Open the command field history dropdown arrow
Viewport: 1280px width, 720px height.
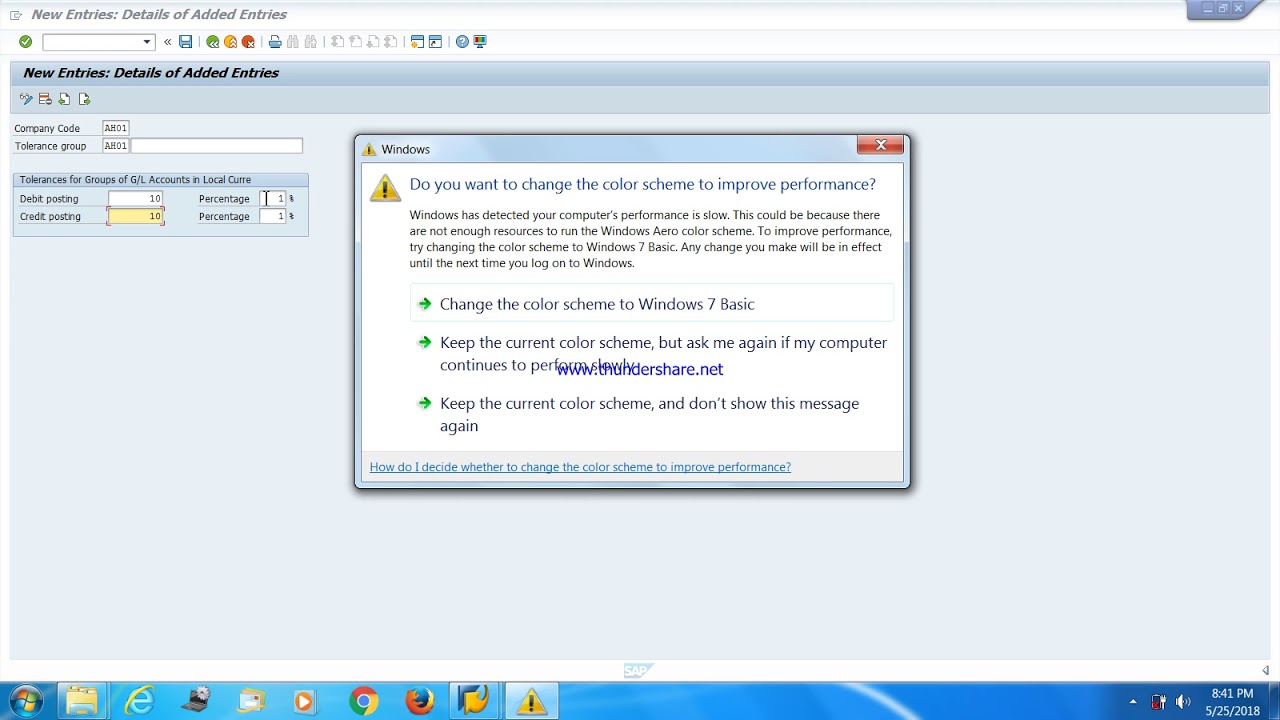click(147, 42)
